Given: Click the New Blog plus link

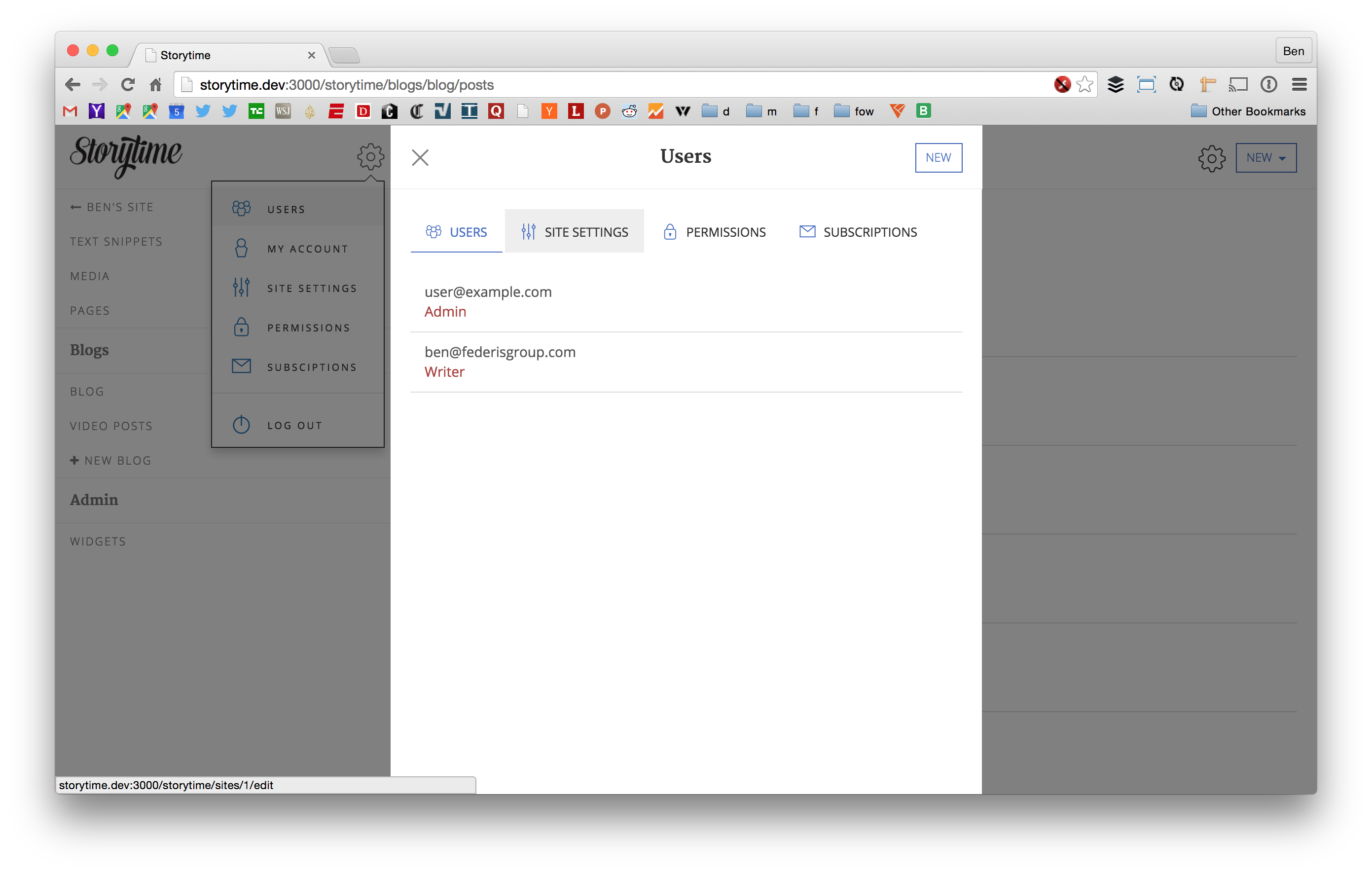Looking at the screenshot, I should pos(111,461).
